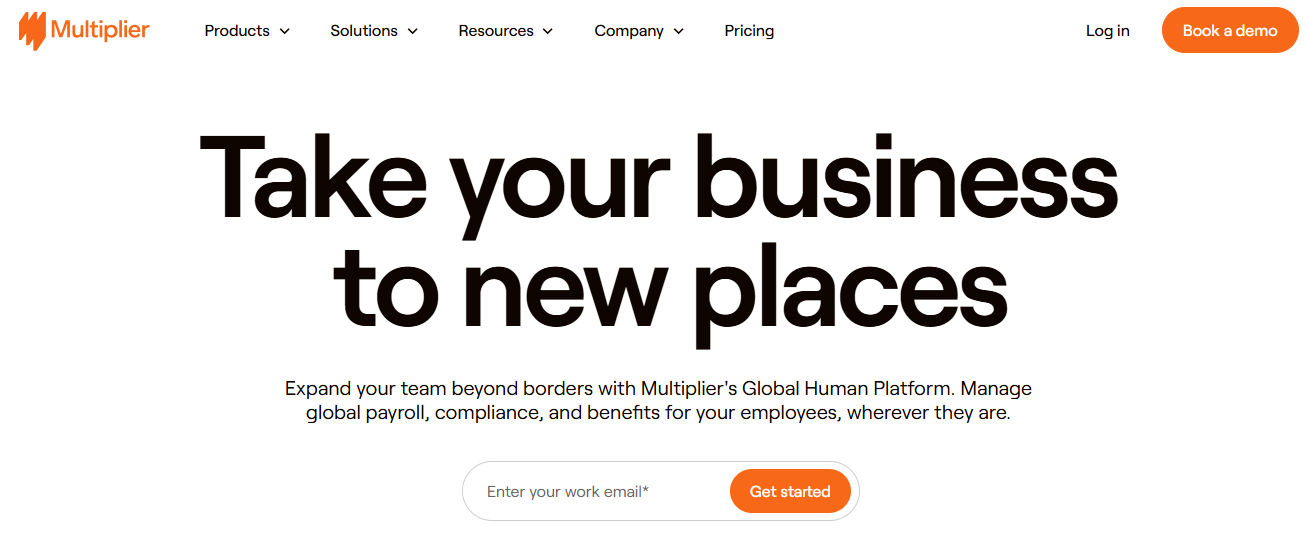Image resolution: width=1308 pixels, height=538 pixels.
Task: Click the Solutions dropdown arrow
Action: click(413, 32)
